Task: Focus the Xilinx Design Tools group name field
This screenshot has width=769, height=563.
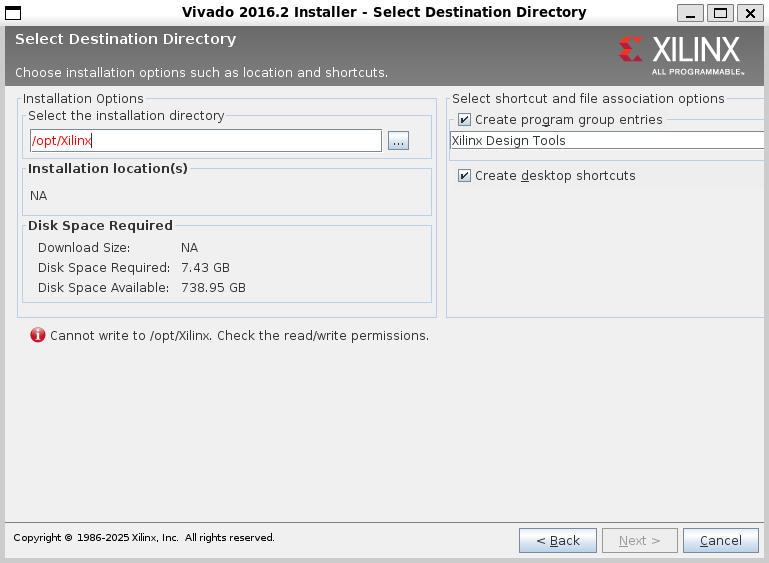Action: [x=606, y=141]
